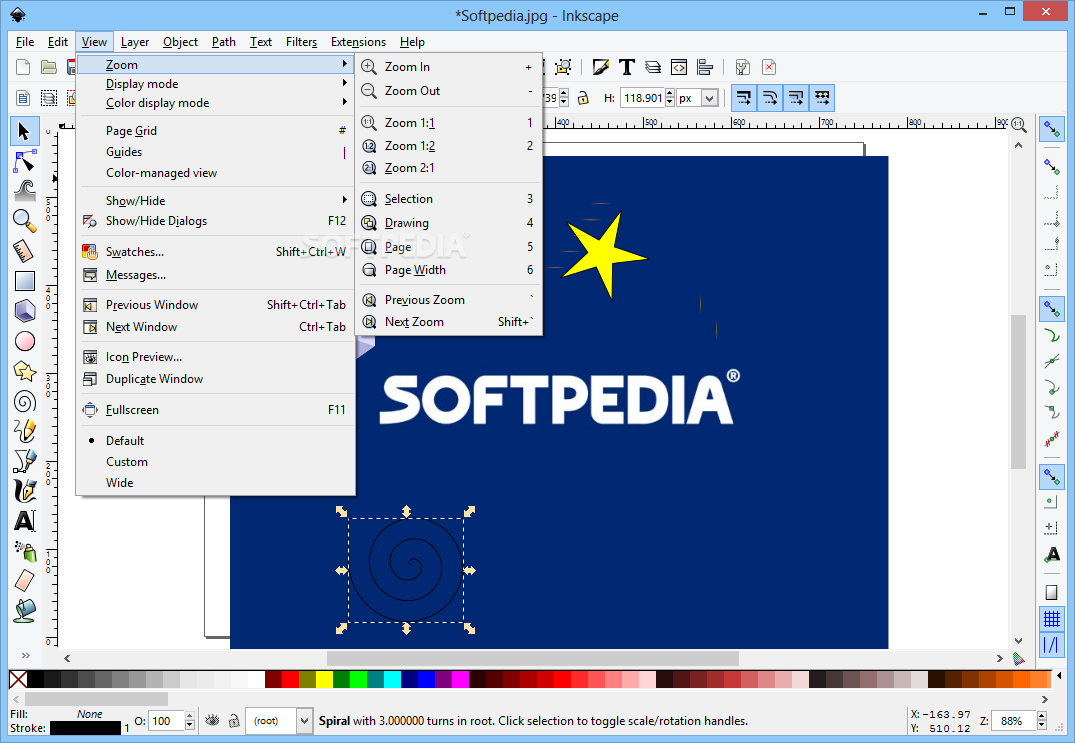Toggle layer visibility eye icon

(x=213, y=720)
